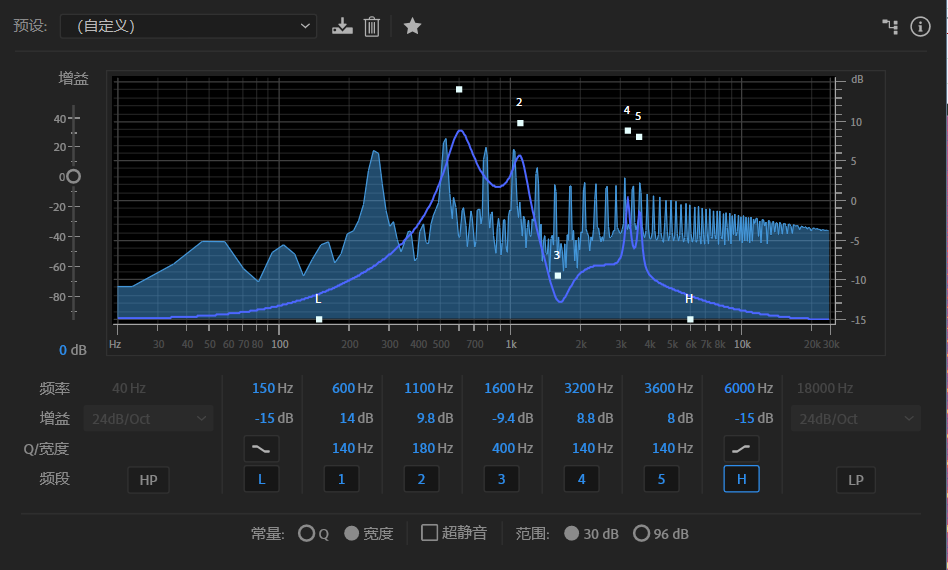Viewport: 948px width, 570px height.
Task: Save the current preset with download icon
Action: 343,26
